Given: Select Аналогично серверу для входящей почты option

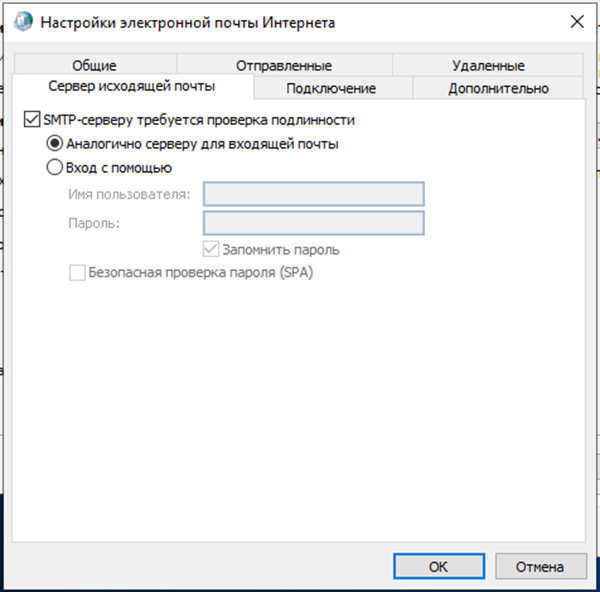Looking at the screenshot, I should click(x=54, y=143).
